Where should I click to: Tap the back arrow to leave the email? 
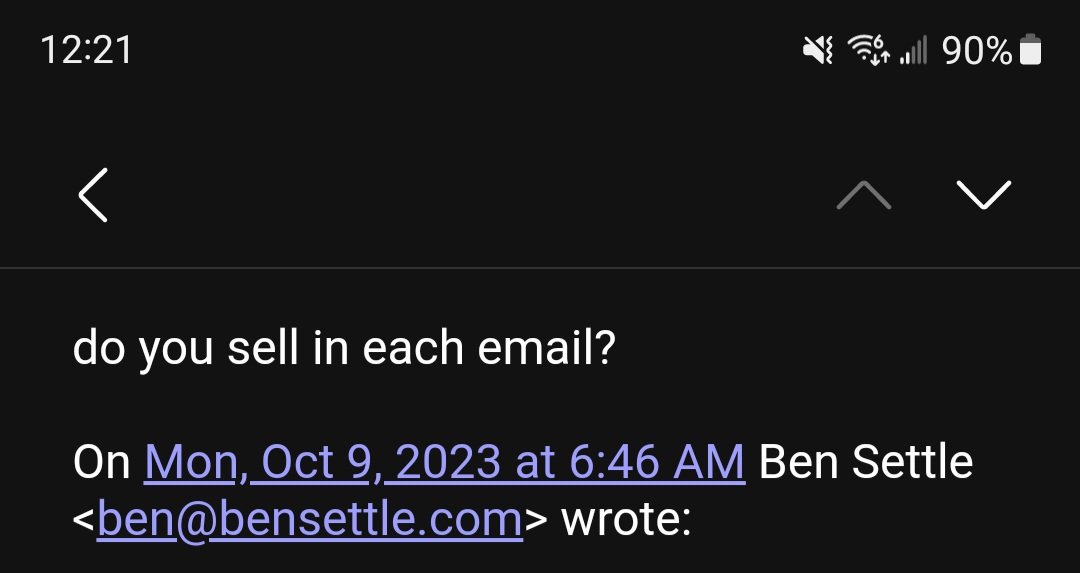click(x=93, y=195)
